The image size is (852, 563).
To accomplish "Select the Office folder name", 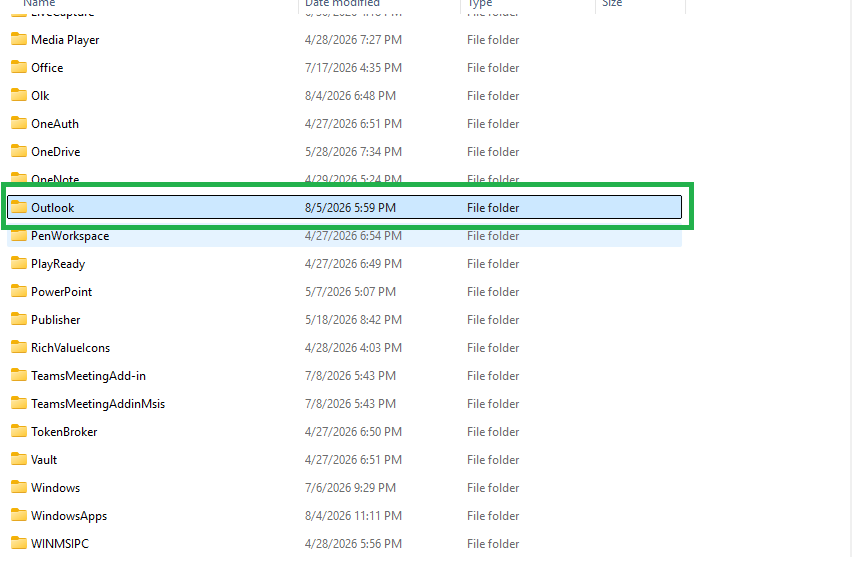I will (47, 67).
